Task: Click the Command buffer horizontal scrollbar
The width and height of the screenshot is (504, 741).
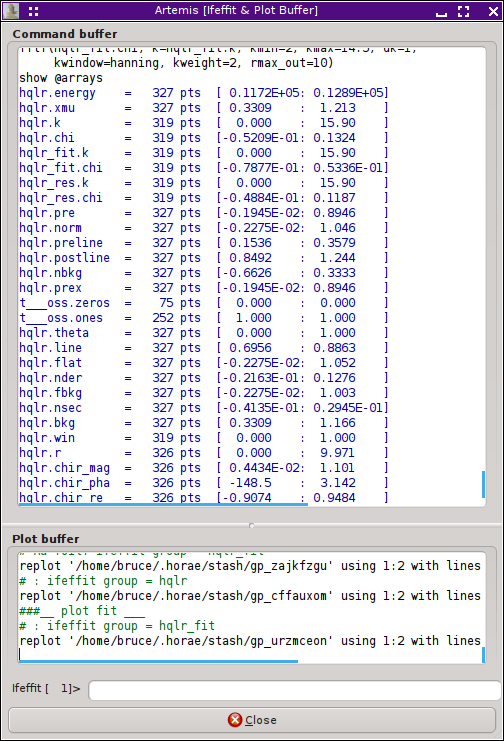Action: (163, 505)
